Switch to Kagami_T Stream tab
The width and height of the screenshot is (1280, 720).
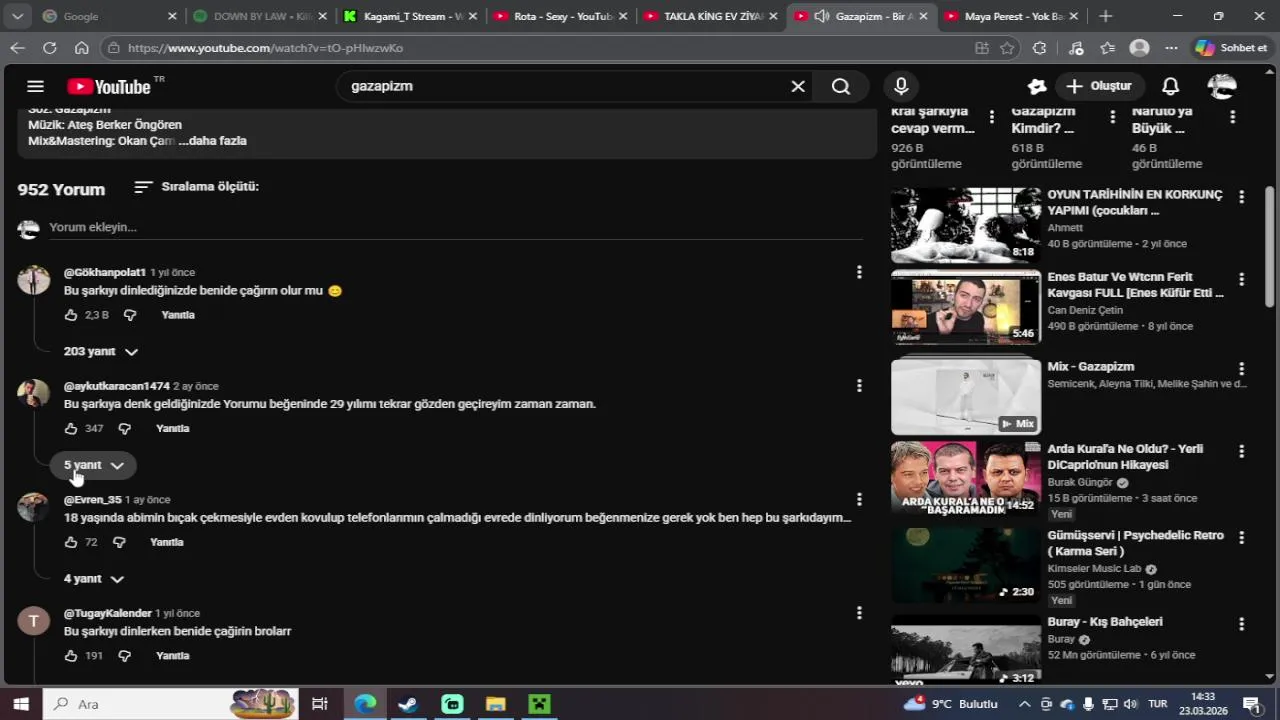(x=410, y=16)
